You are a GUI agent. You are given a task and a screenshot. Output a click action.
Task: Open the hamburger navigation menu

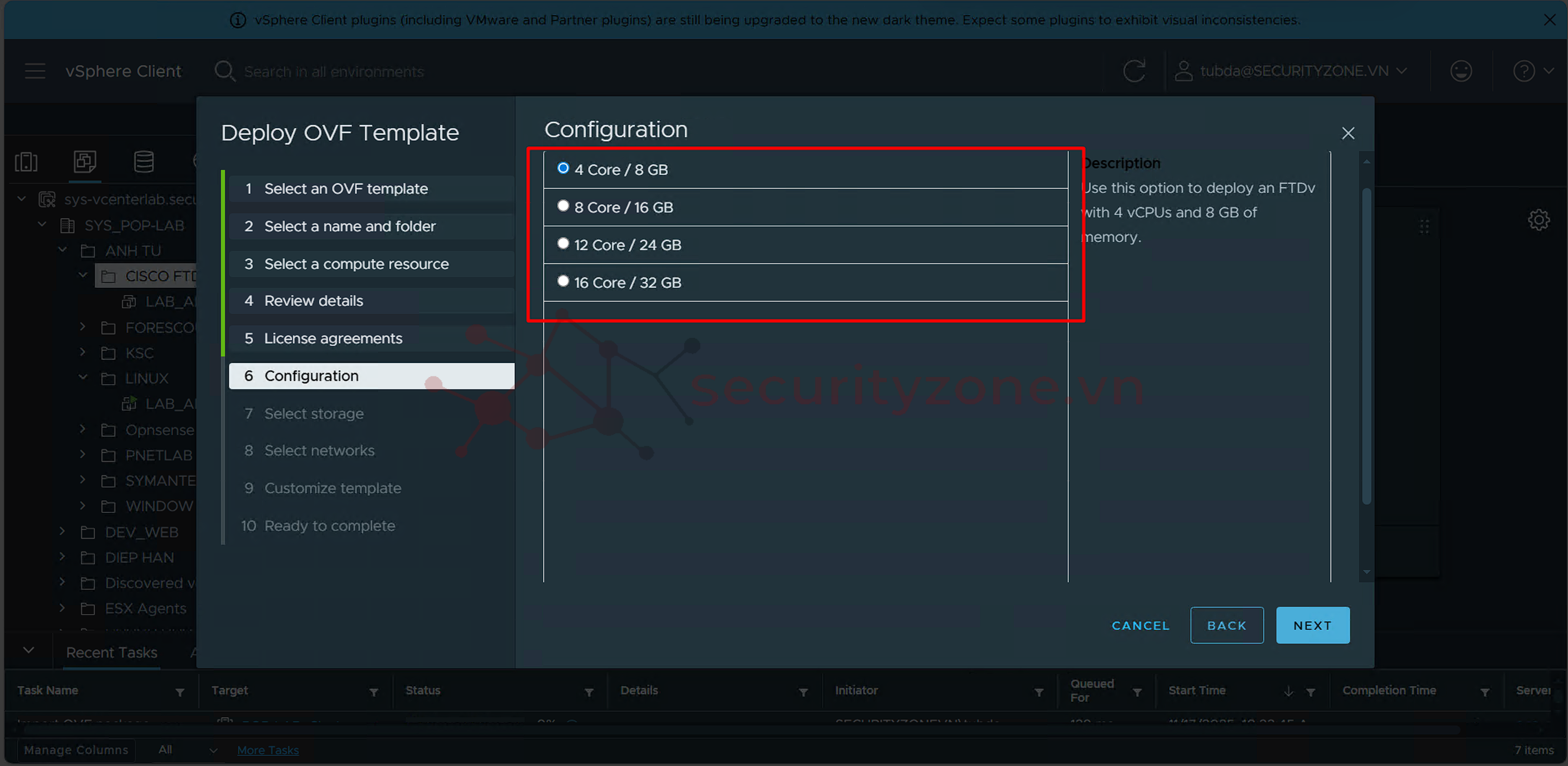tap(35, 71)
